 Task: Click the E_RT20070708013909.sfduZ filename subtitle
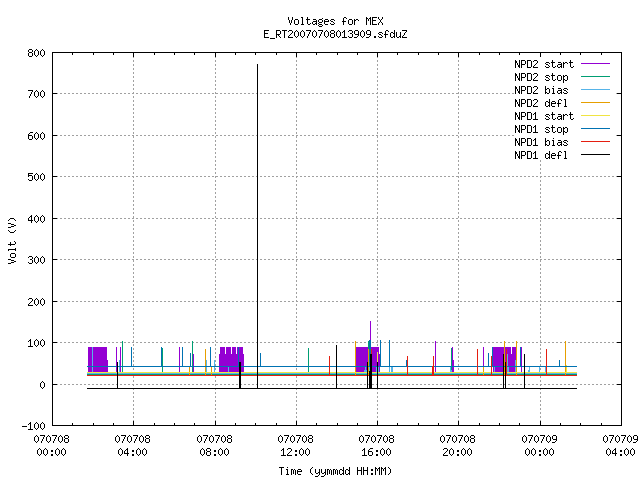[x=335, y=34]
